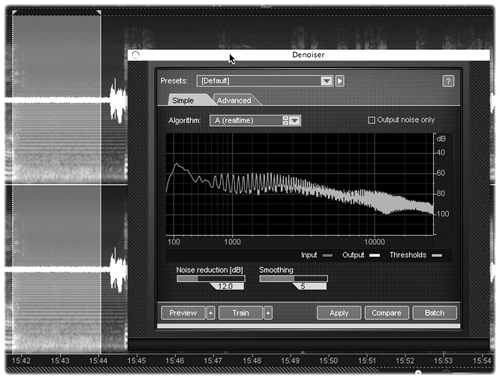
Task: Click the Smoothing value 5 field
Action: pos(310,286)
